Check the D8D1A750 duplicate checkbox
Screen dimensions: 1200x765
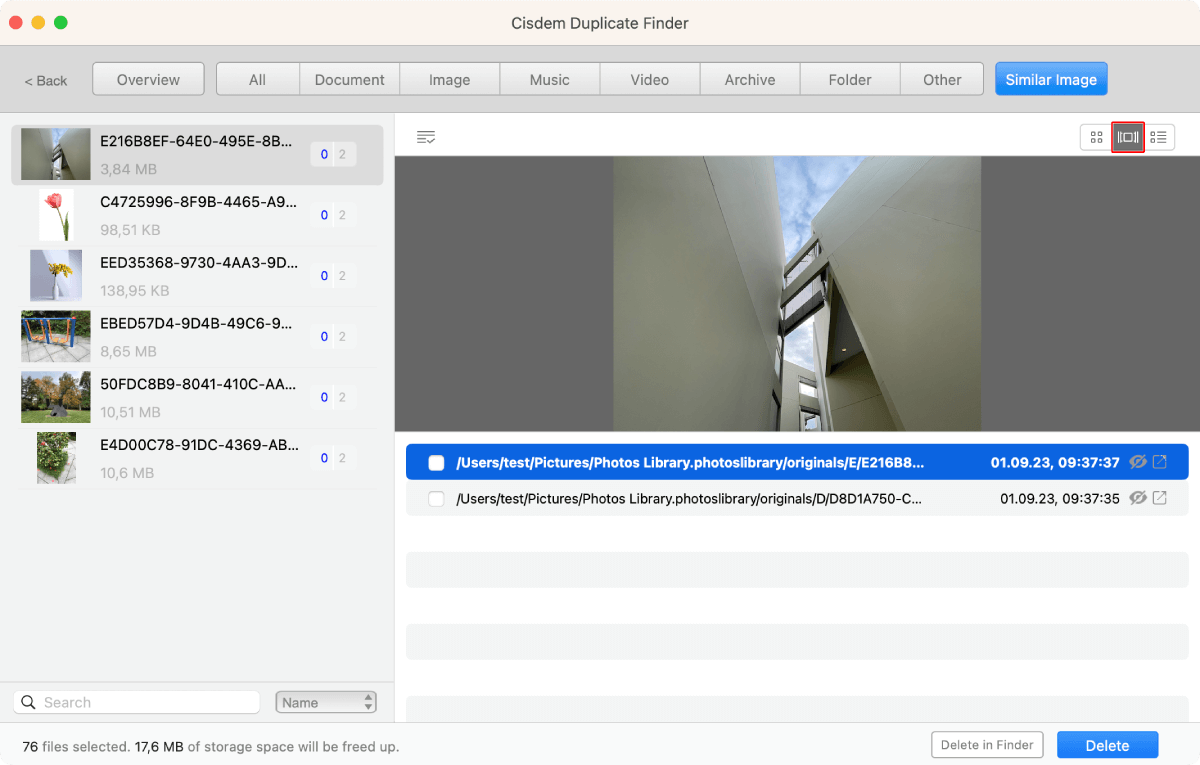[x=436, y=498]
